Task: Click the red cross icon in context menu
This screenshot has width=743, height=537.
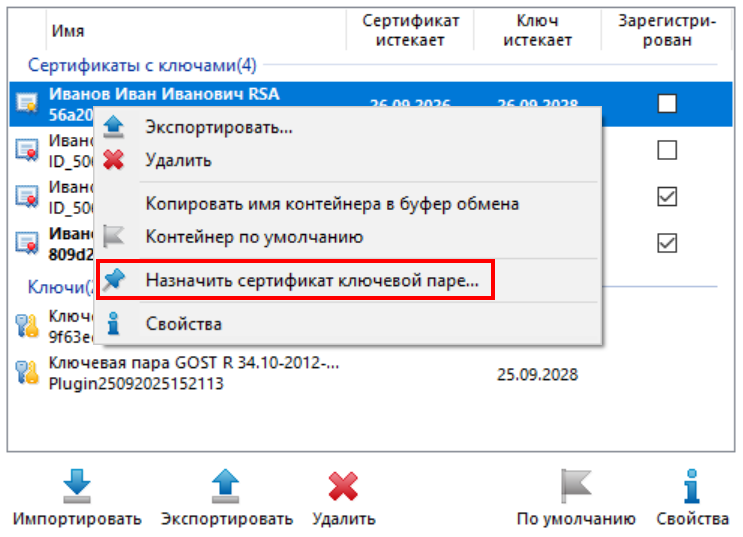Action: [x=115, y=159]
